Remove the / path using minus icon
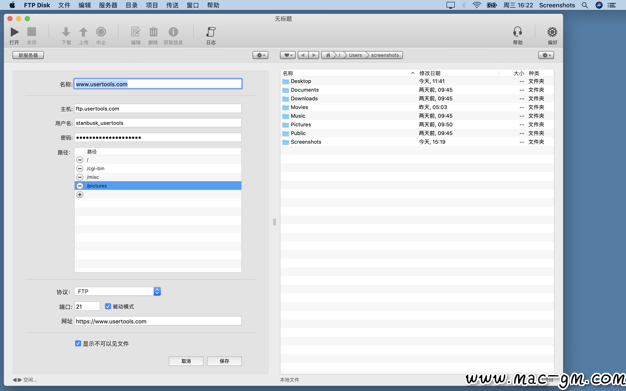 pos(80,160)
